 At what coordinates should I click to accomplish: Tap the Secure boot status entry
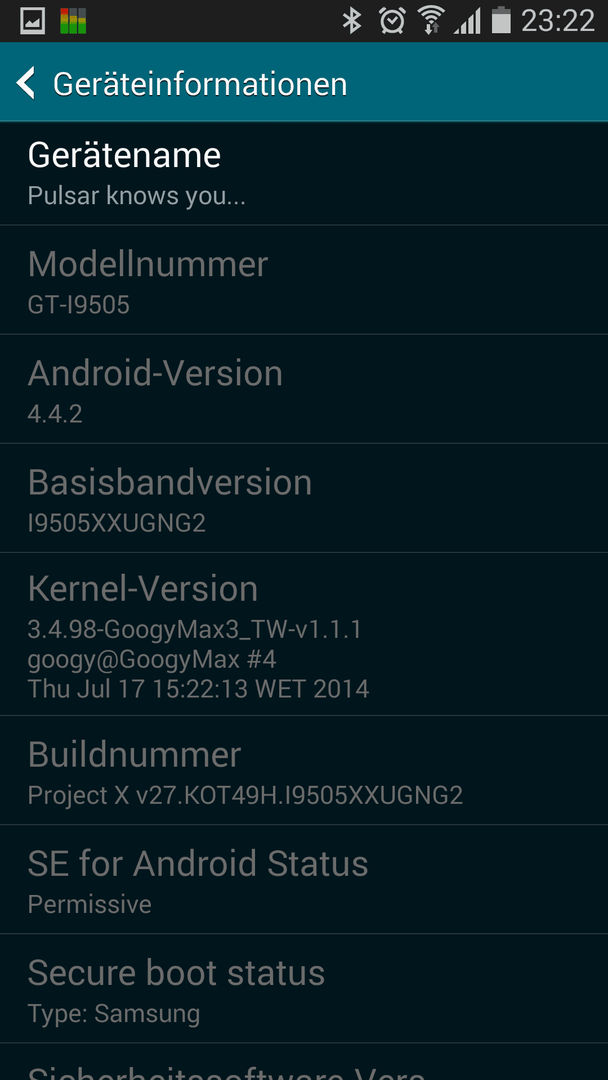304,988
